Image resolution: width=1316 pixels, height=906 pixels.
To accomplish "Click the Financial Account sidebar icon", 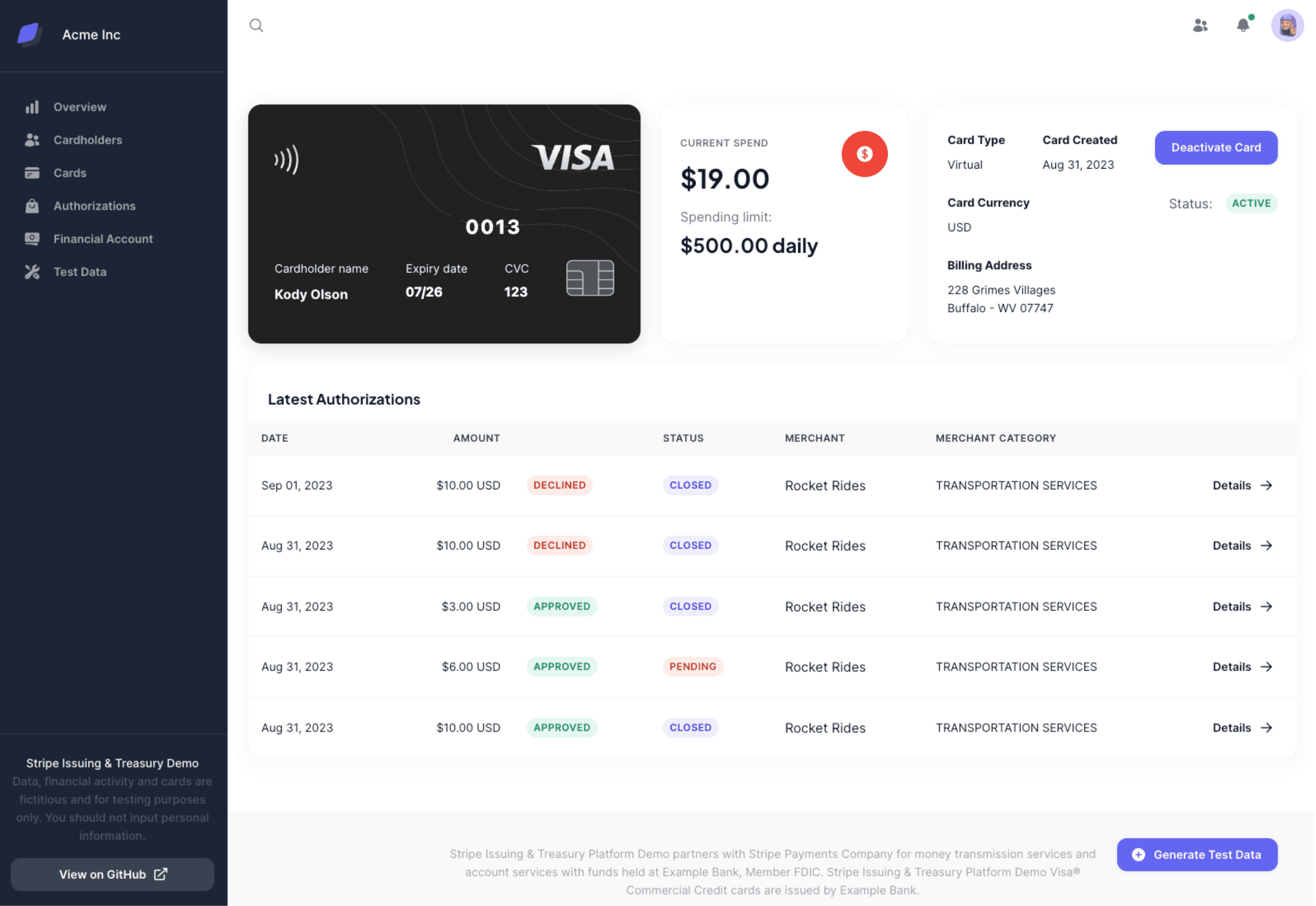I will coord(33,238).
